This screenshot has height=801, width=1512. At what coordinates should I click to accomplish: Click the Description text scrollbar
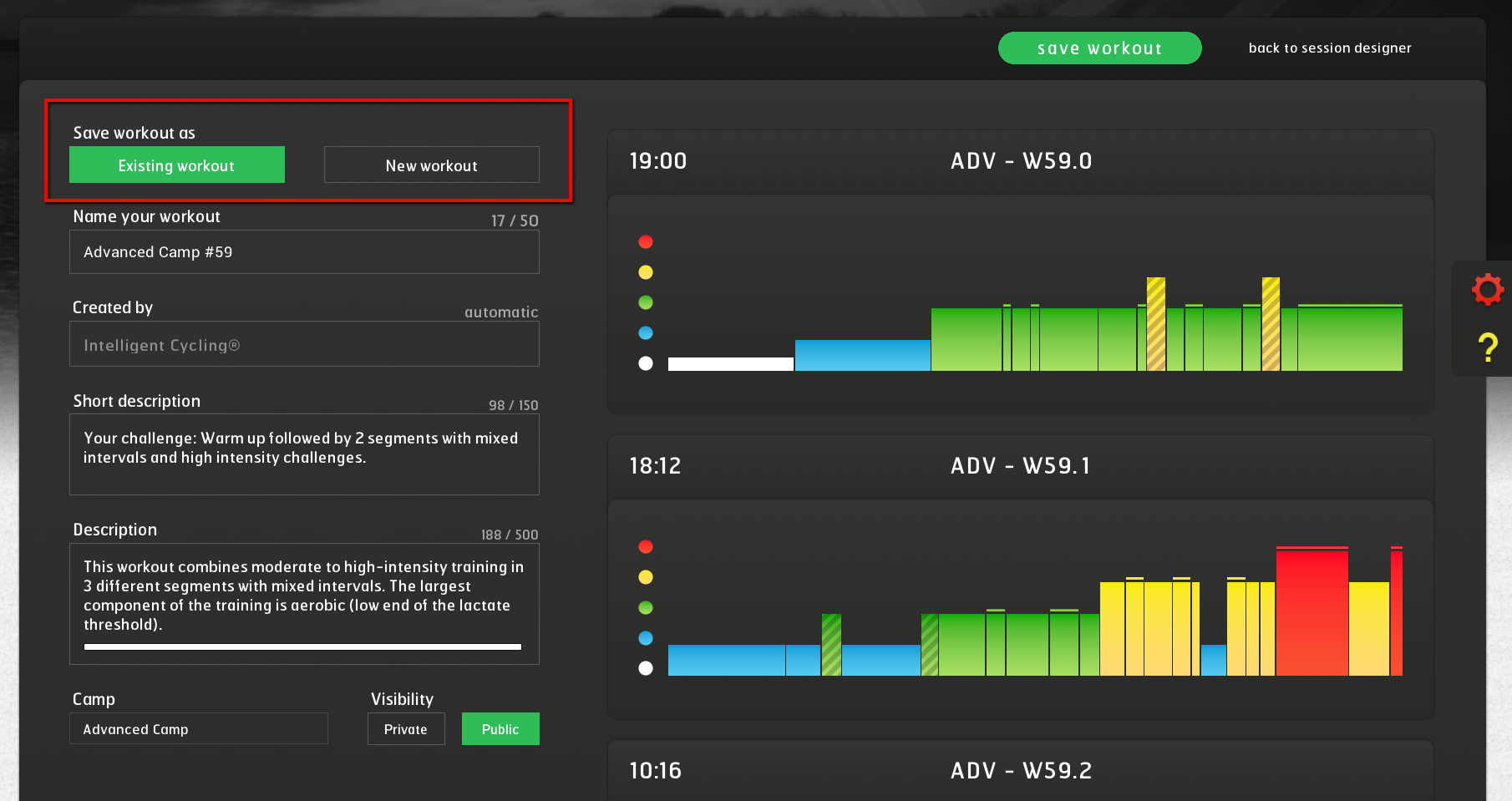(x=302, y=646)
